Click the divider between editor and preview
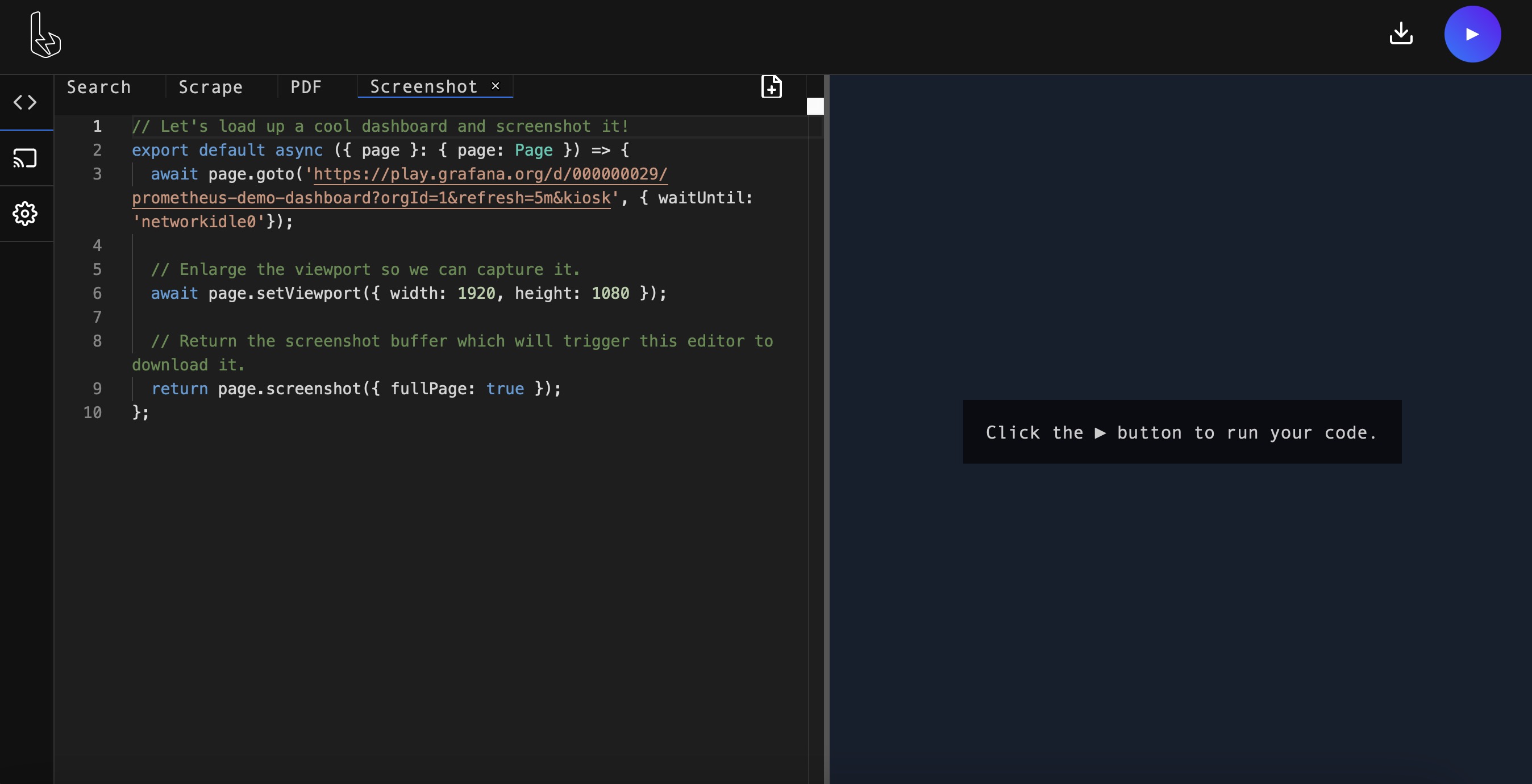The height and width of the screenshot is (784, 1532). 827,393
